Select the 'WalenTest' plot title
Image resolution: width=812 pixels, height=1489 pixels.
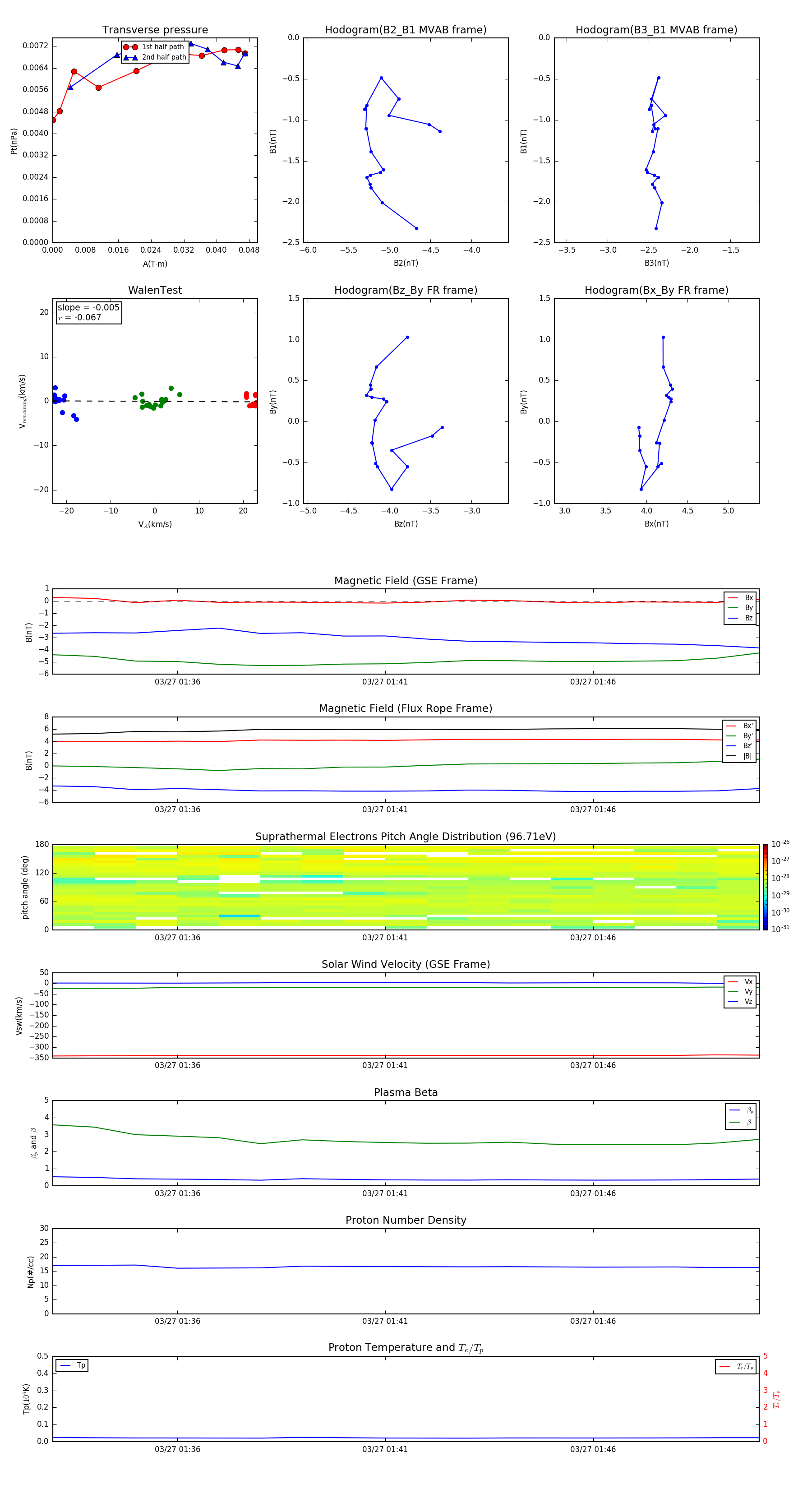coord(155,290)
